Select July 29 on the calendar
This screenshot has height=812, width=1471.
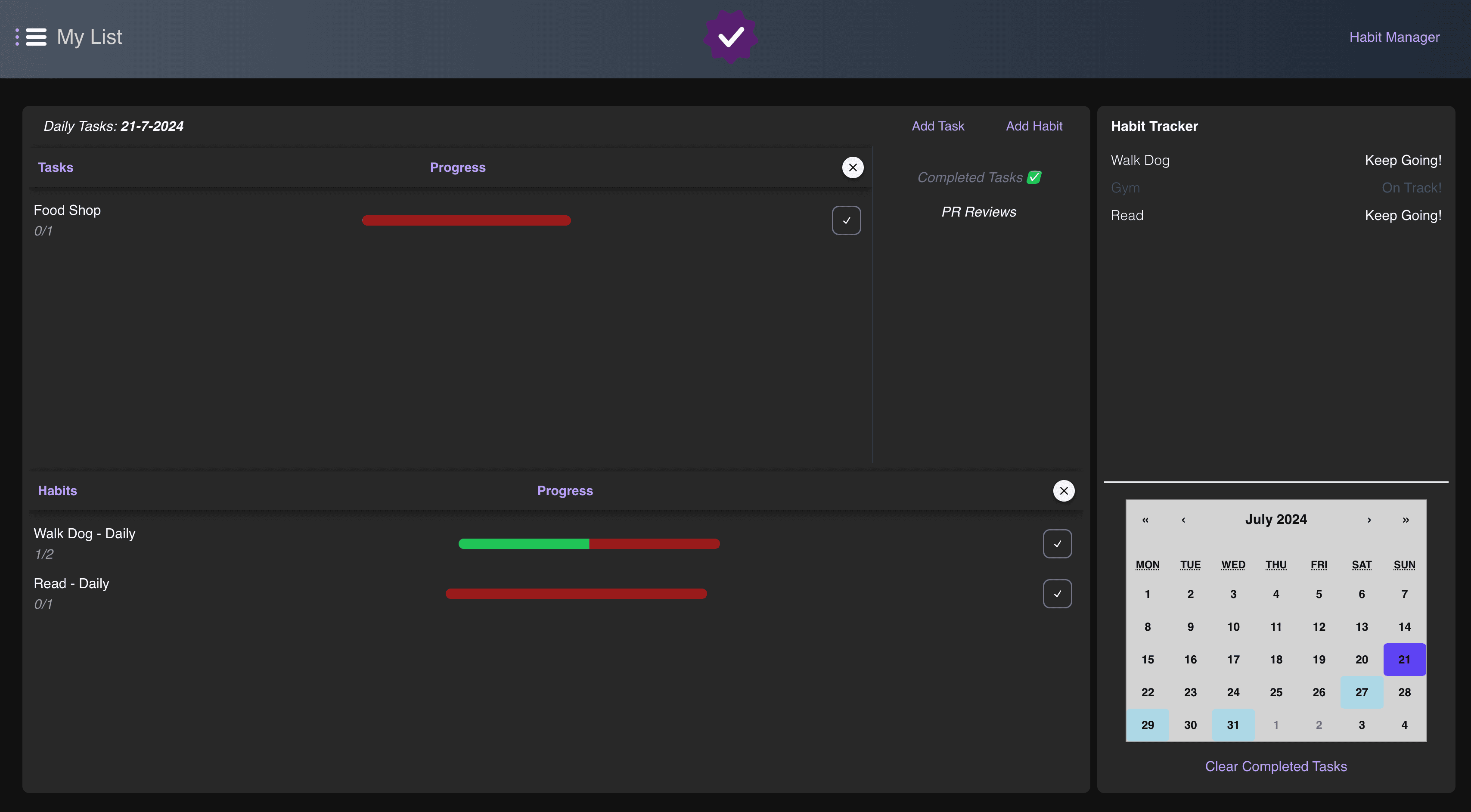pyautogui.click(x=1147, y=725)
